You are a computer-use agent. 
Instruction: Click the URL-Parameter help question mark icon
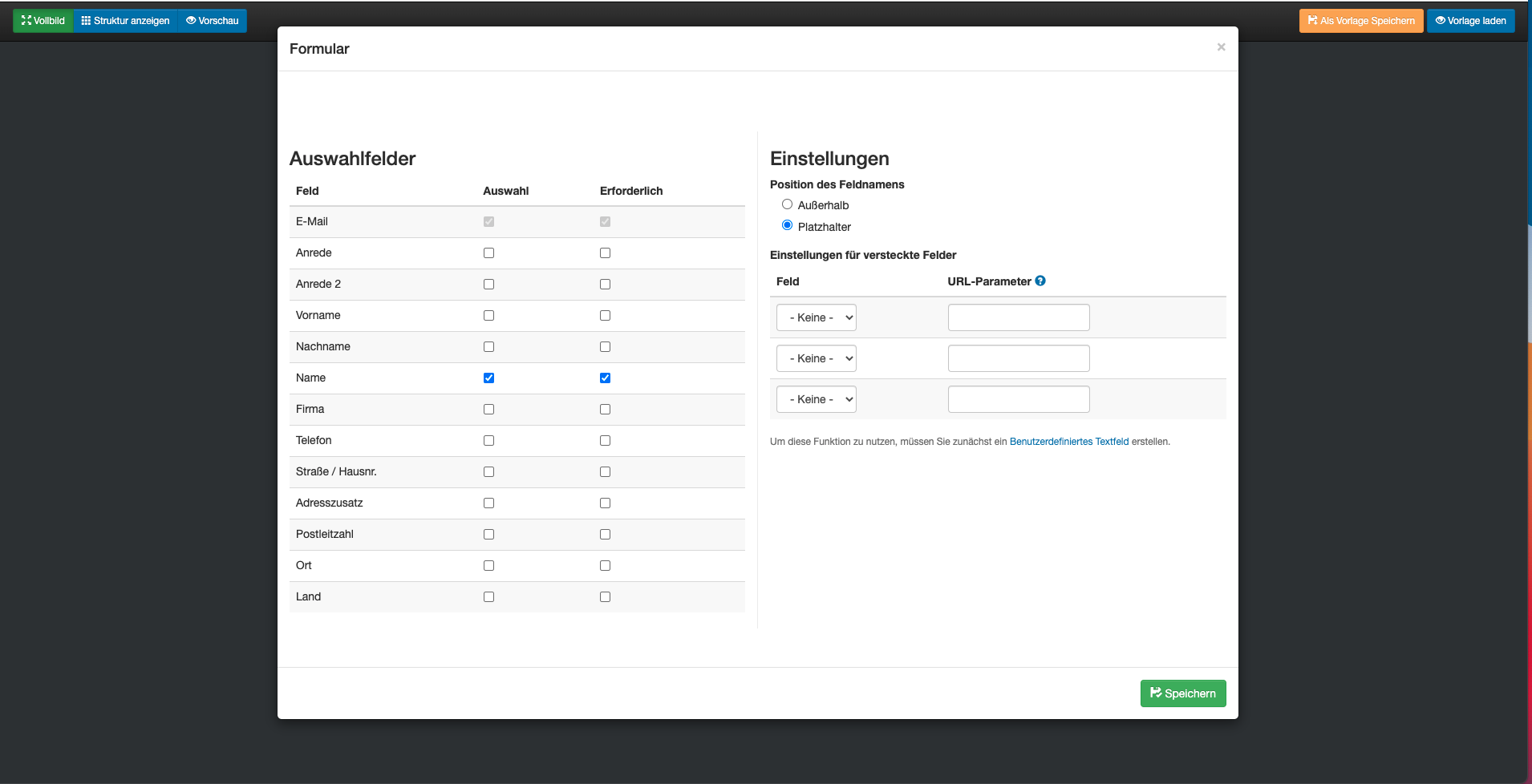(1040, 281)
